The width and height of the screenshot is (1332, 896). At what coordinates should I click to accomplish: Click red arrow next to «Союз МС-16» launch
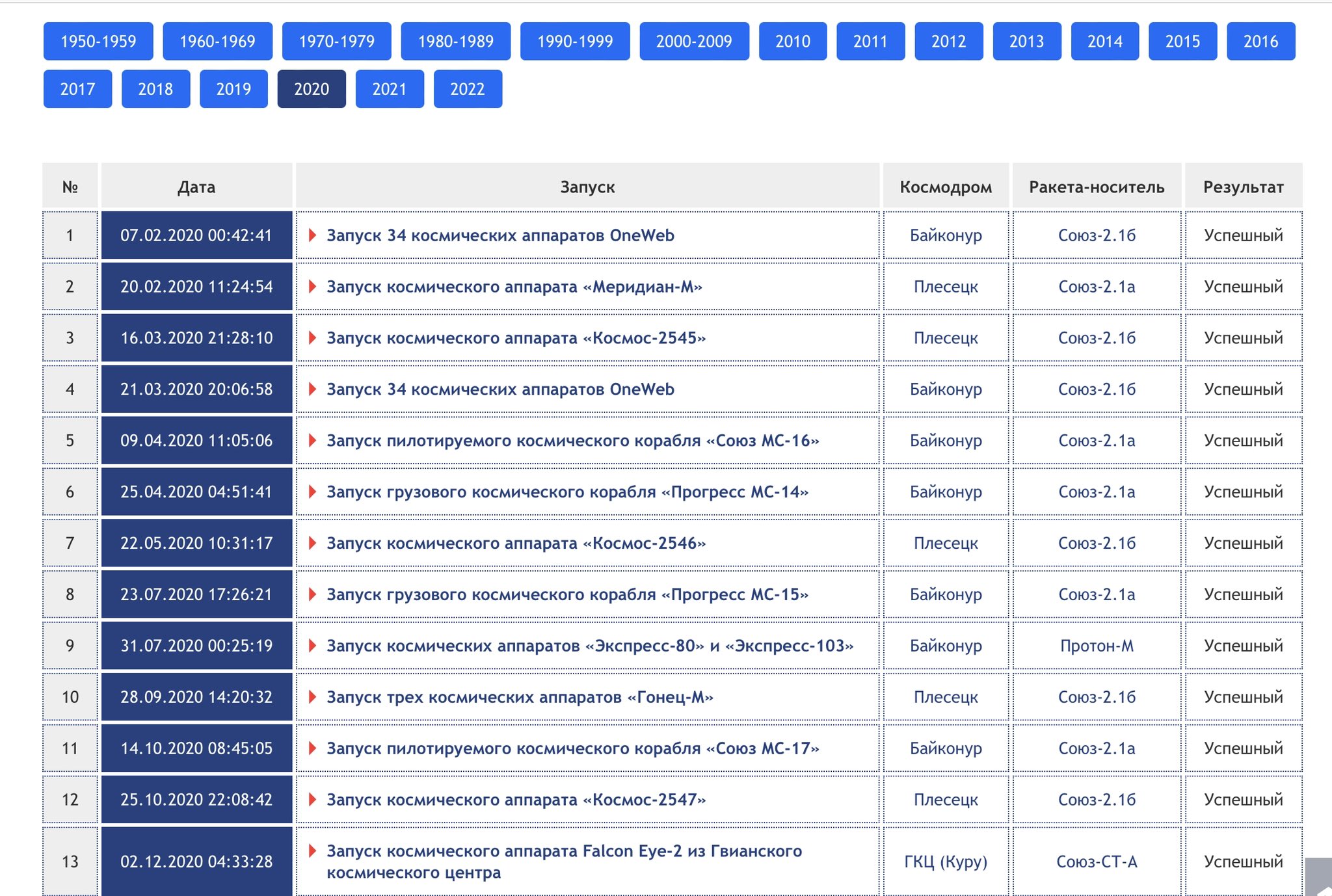(312, 440)
